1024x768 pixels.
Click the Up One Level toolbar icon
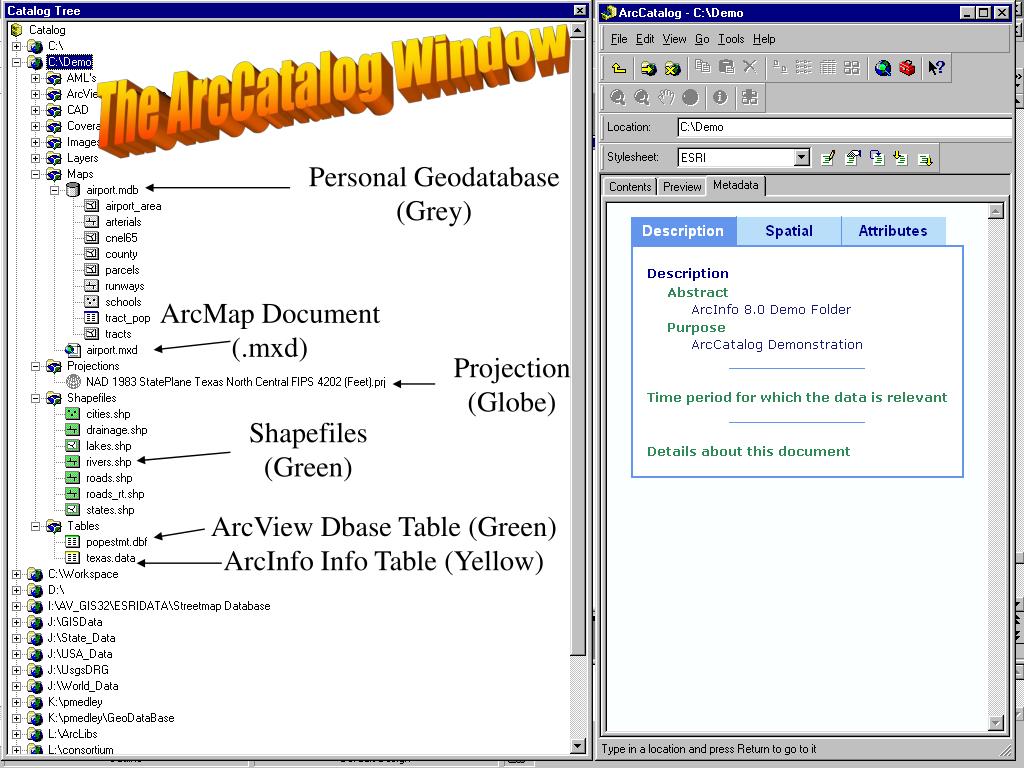click(x=618, y=68)
